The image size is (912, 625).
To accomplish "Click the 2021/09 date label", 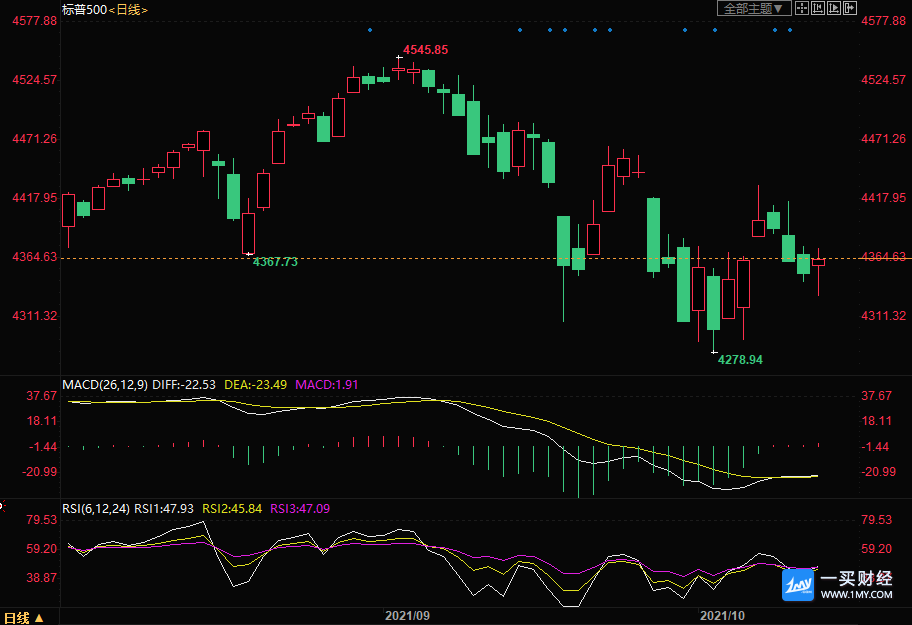I will 407,616.
